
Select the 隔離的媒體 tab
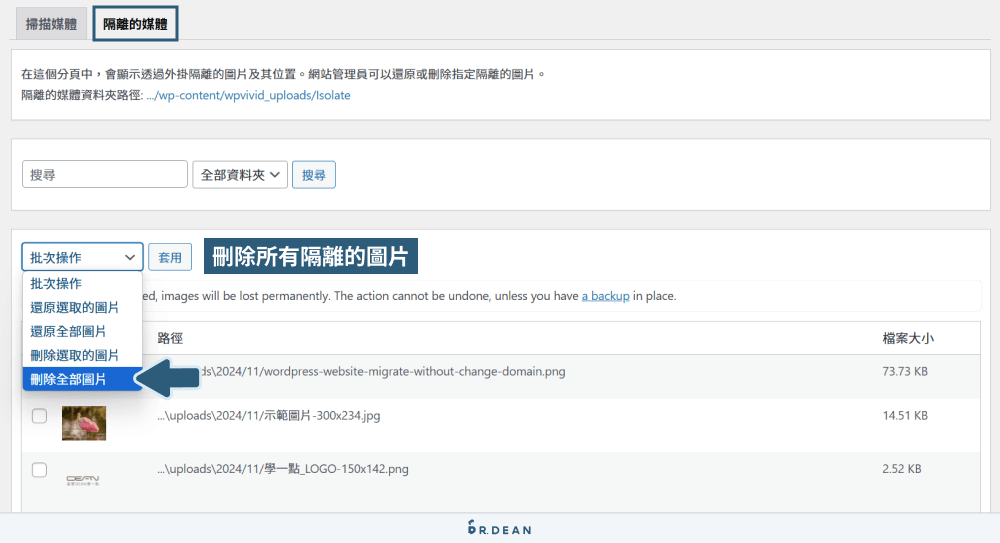pyautogui.click(x=135, y=24)
